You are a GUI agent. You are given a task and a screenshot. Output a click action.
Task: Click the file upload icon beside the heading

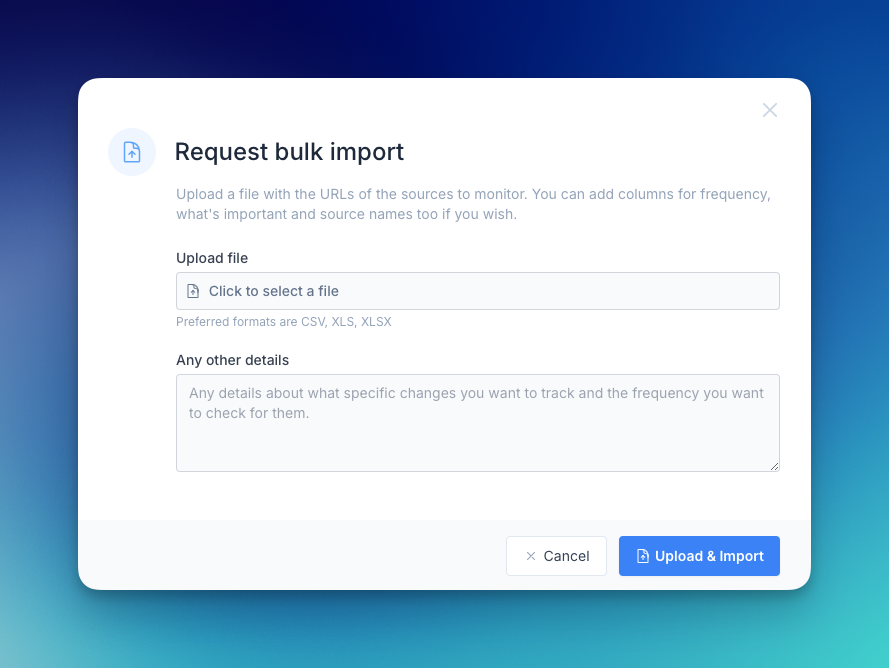click(x=132, y=152)
